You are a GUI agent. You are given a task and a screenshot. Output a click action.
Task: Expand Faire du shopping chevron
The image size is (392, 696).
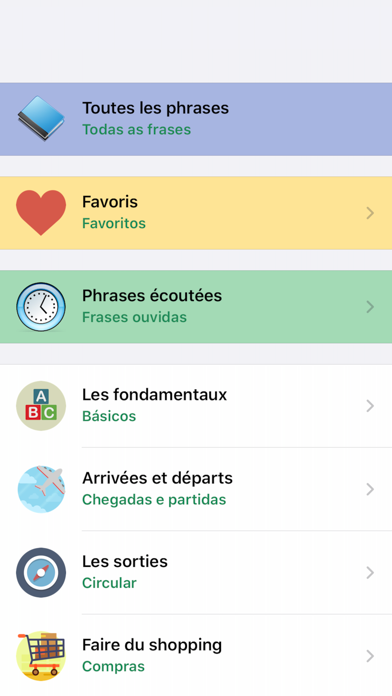pyautogui.click(x=370, y=656)
